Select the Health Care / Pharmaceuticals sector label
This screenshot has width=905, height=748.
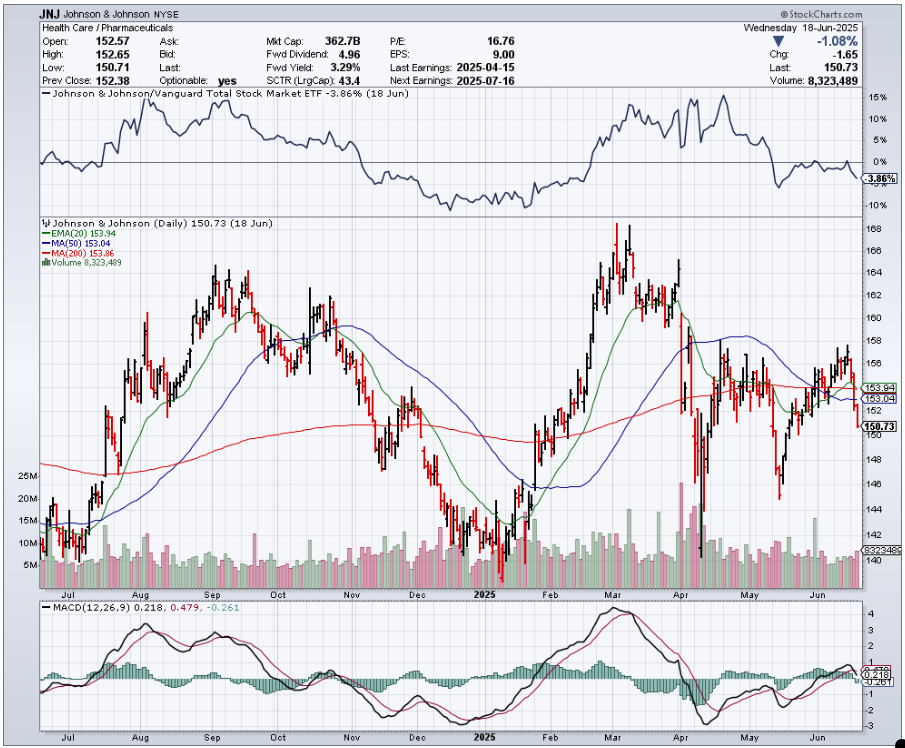[x=108, y=28]
